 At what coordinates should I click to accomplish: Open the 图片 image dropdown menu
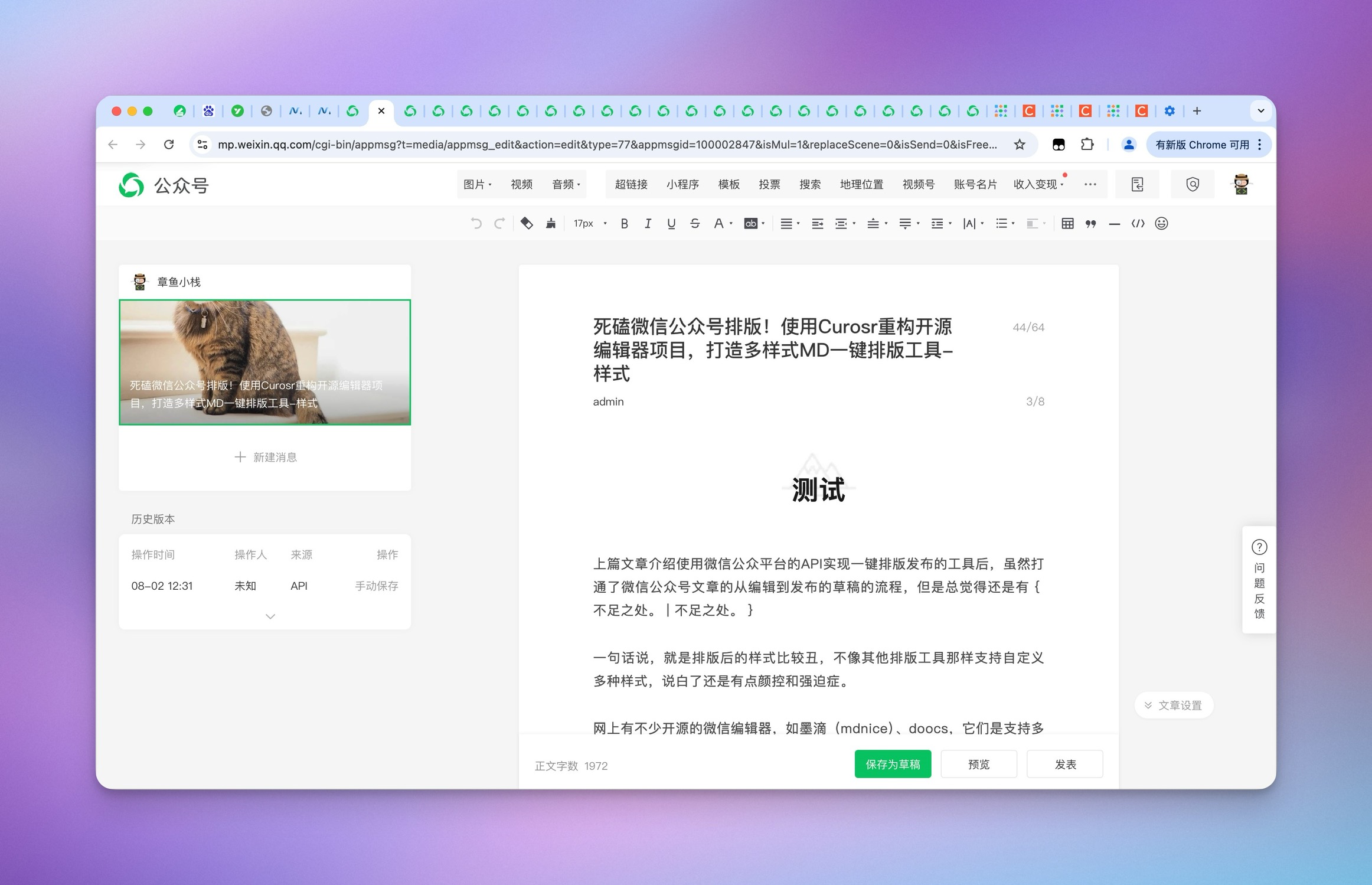point(477,184)
